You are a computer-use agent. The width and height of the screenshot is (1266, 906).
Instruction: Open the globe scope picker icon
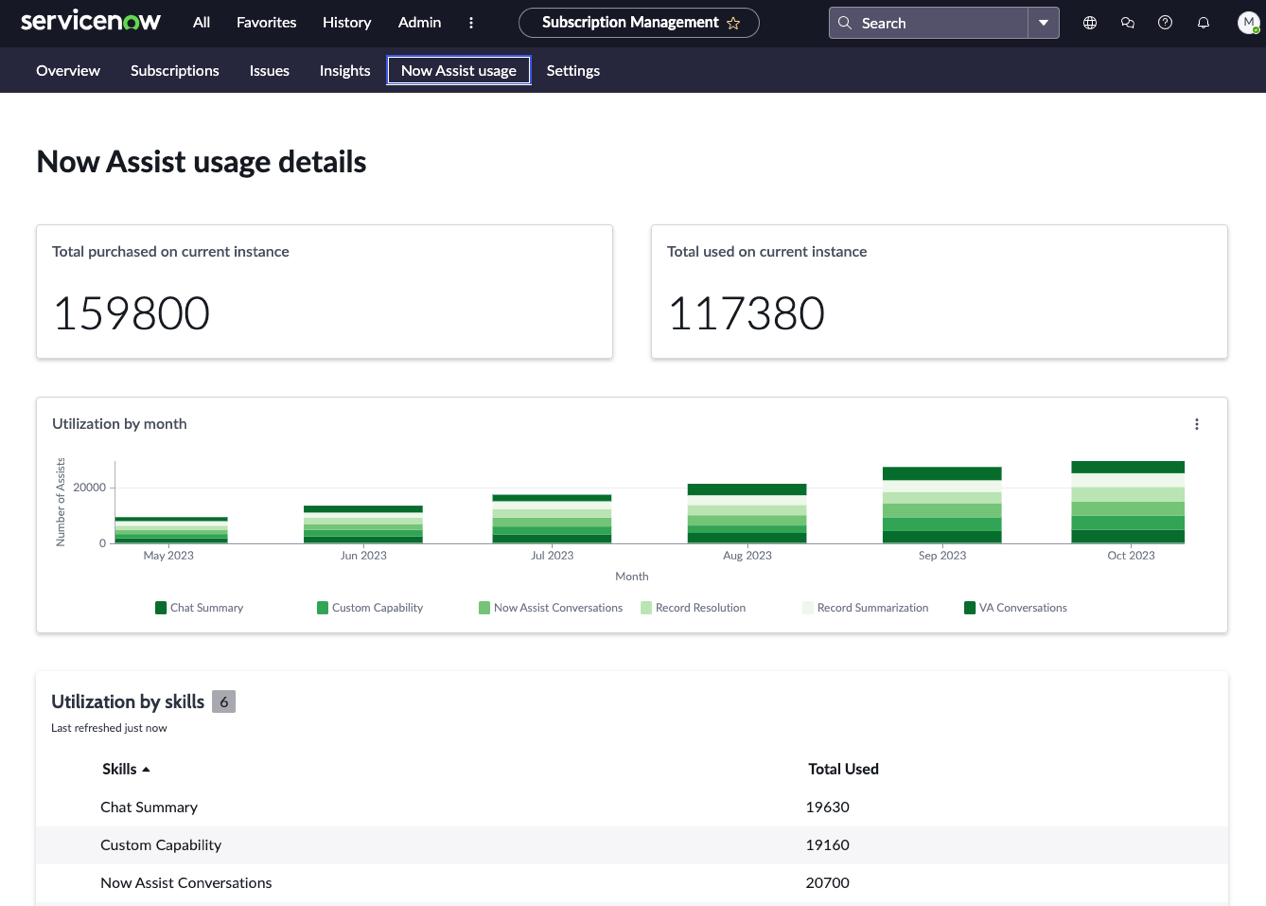pyautogui.click(x=1090, y=22)
